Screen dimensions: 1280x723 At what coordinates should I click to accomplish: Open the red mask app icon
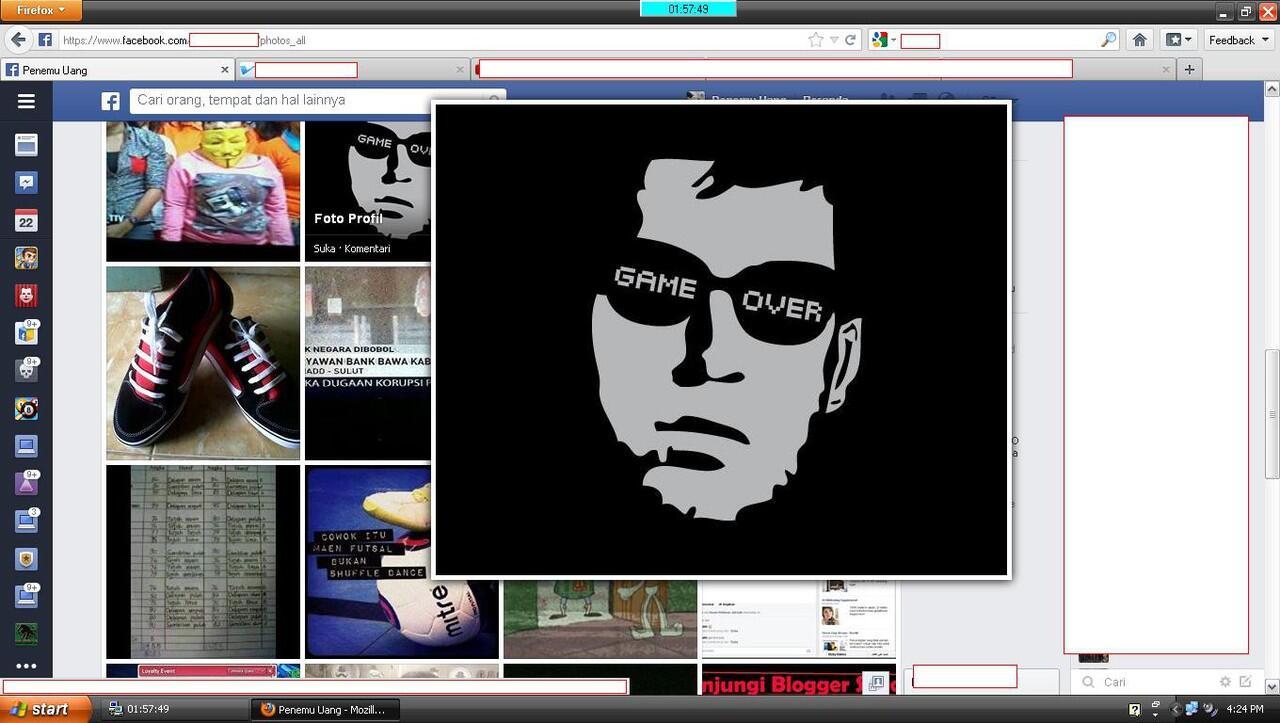26,295
